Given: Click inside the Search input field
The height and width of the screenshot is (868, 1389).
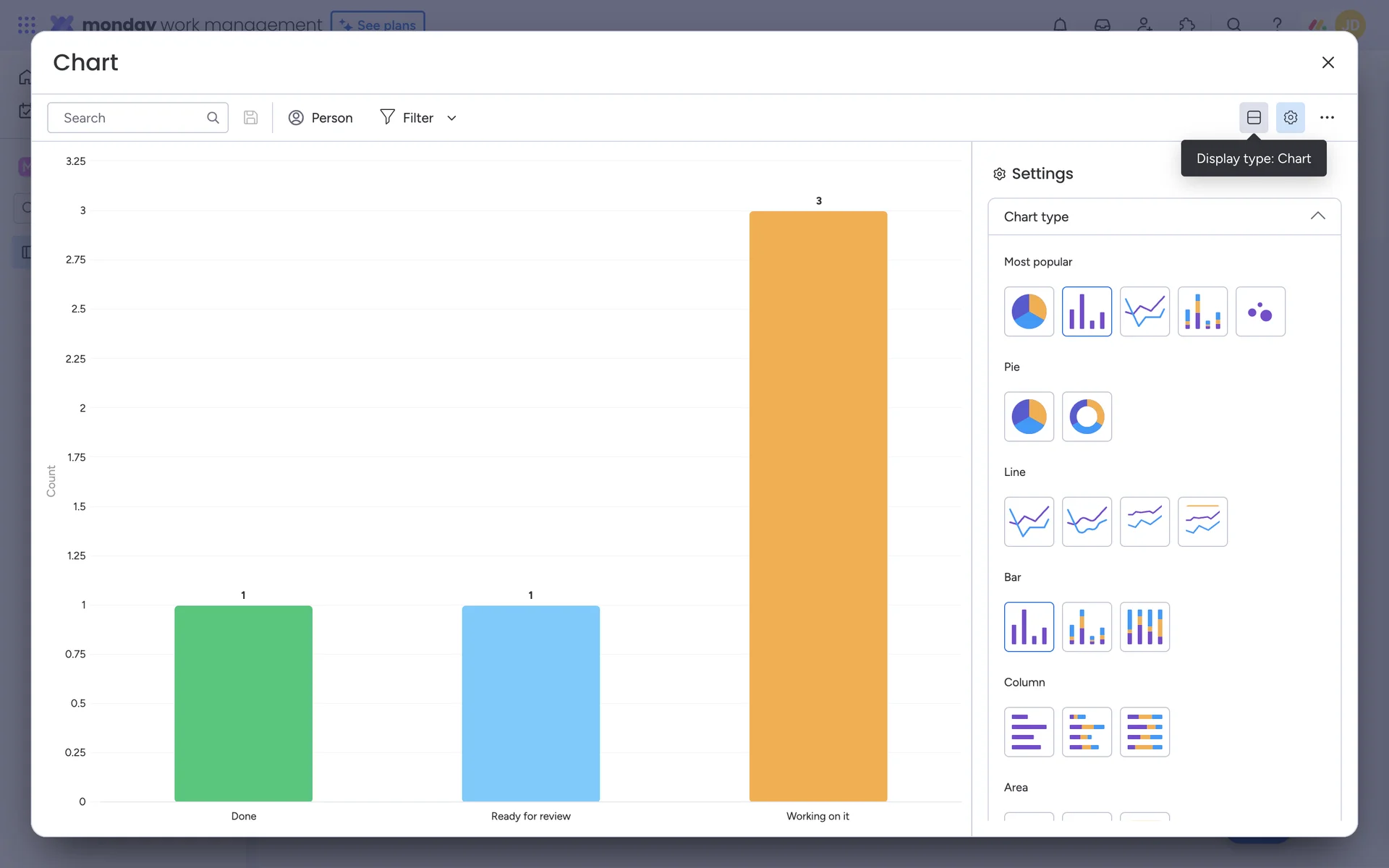Looking at the screenshot, I should pyautogui.click(x=130, y=118).
